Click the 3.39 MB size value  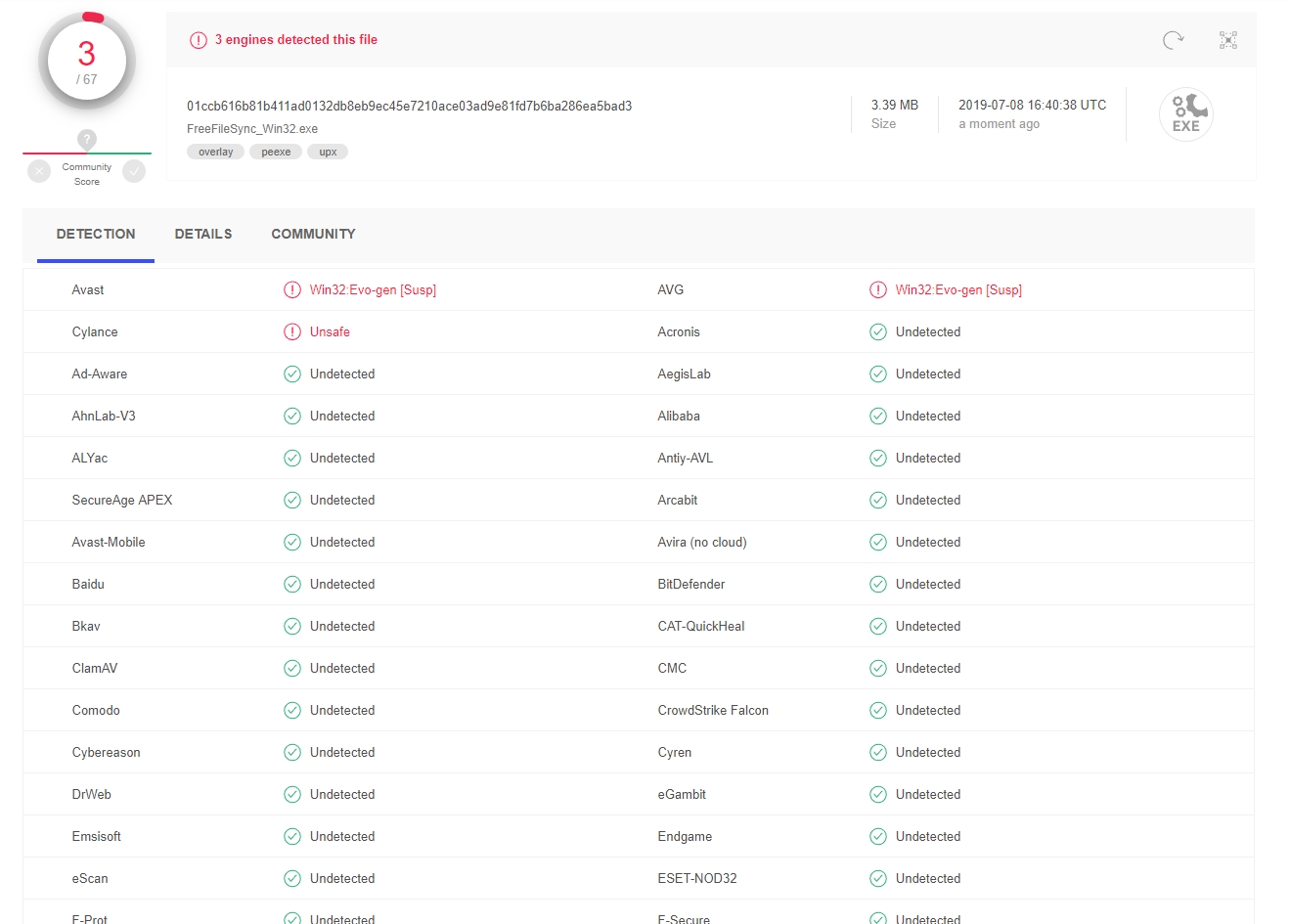point(895,105)
